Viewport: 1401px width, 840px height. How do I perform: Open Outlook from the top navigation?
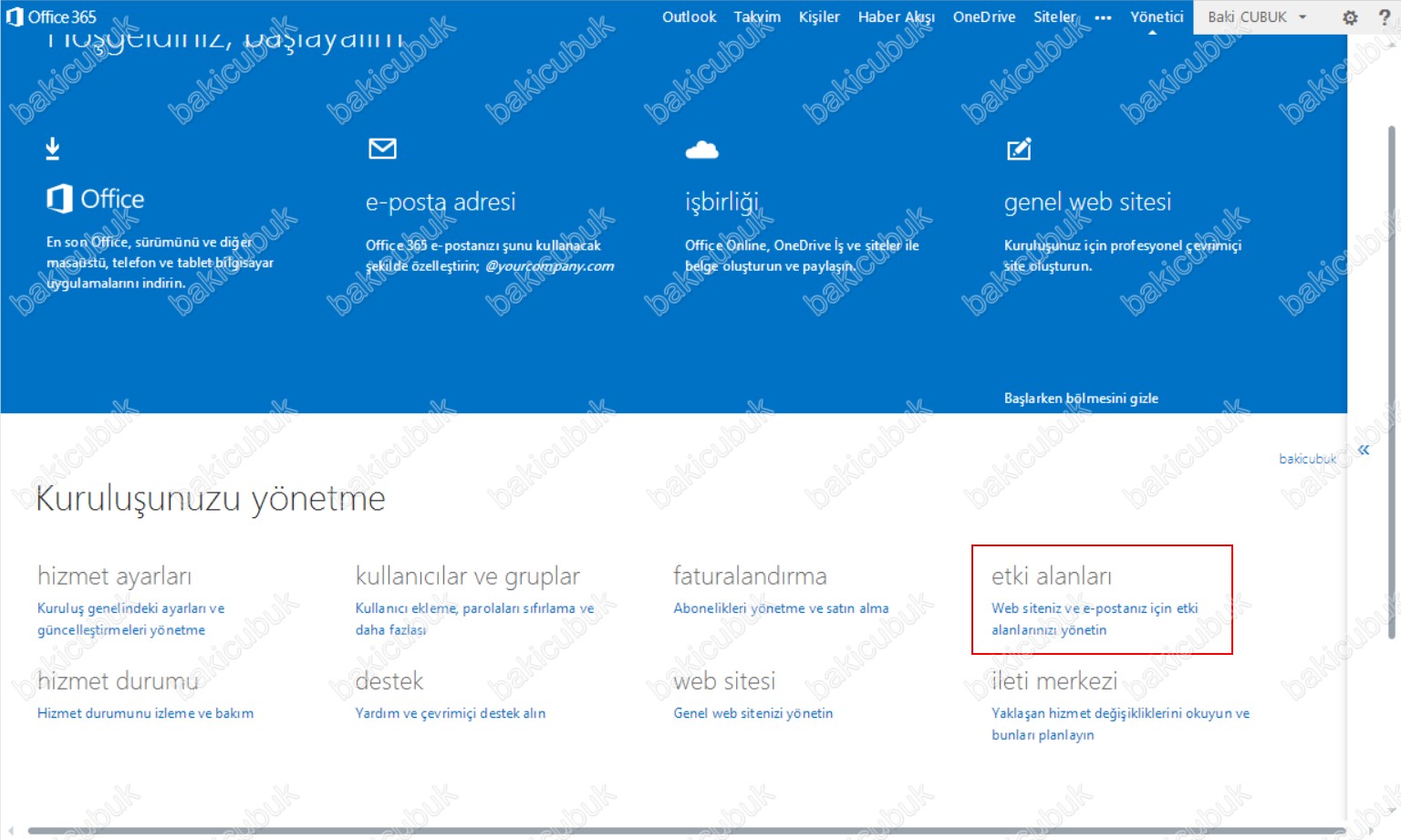[689, 16]
